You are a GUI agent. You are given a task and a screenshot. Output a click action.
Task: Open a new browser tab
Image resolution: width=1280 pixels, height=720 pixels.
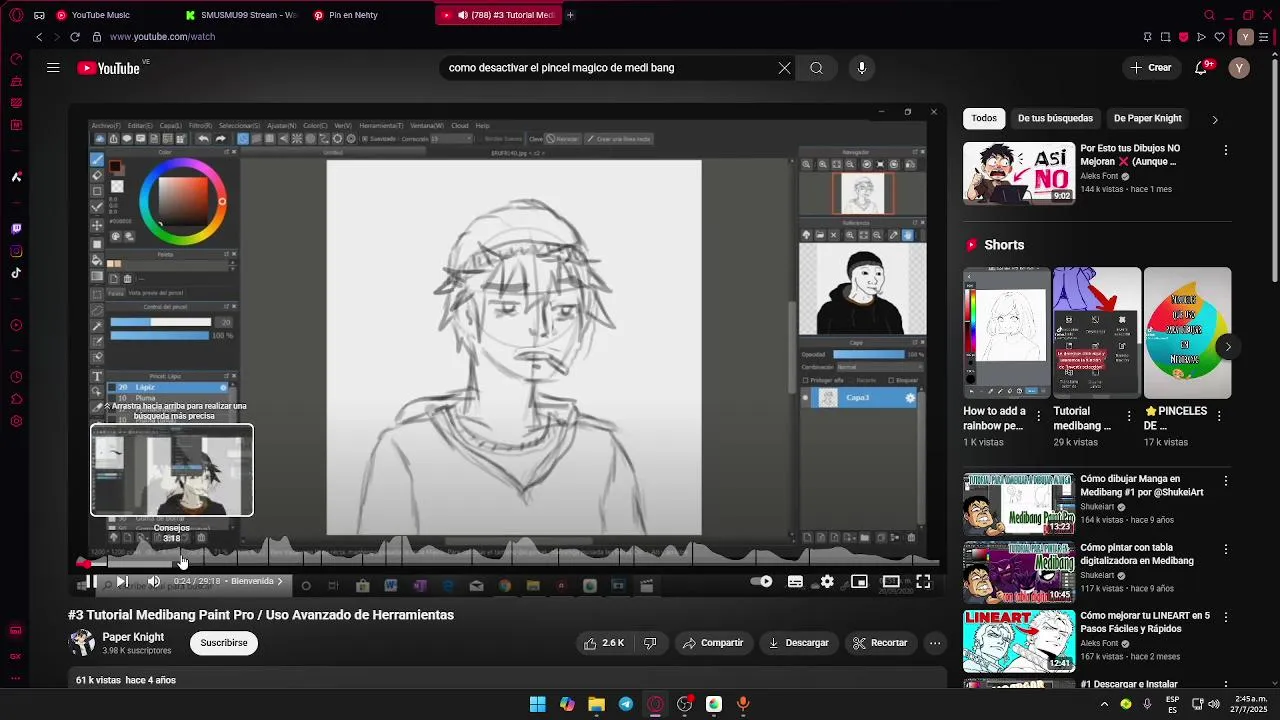570,15
